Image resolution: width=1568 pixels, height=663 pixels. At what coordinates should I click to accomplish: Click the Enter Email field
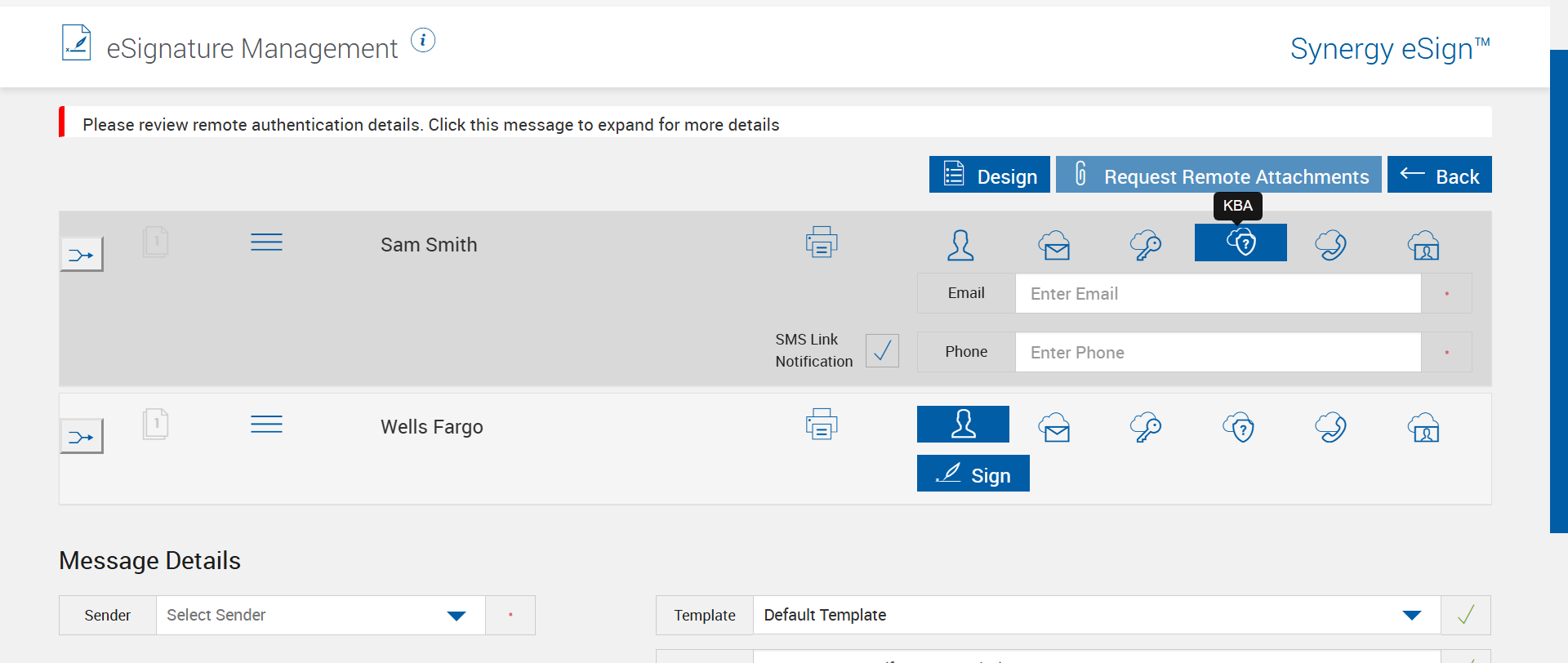tap(1218, 294)
